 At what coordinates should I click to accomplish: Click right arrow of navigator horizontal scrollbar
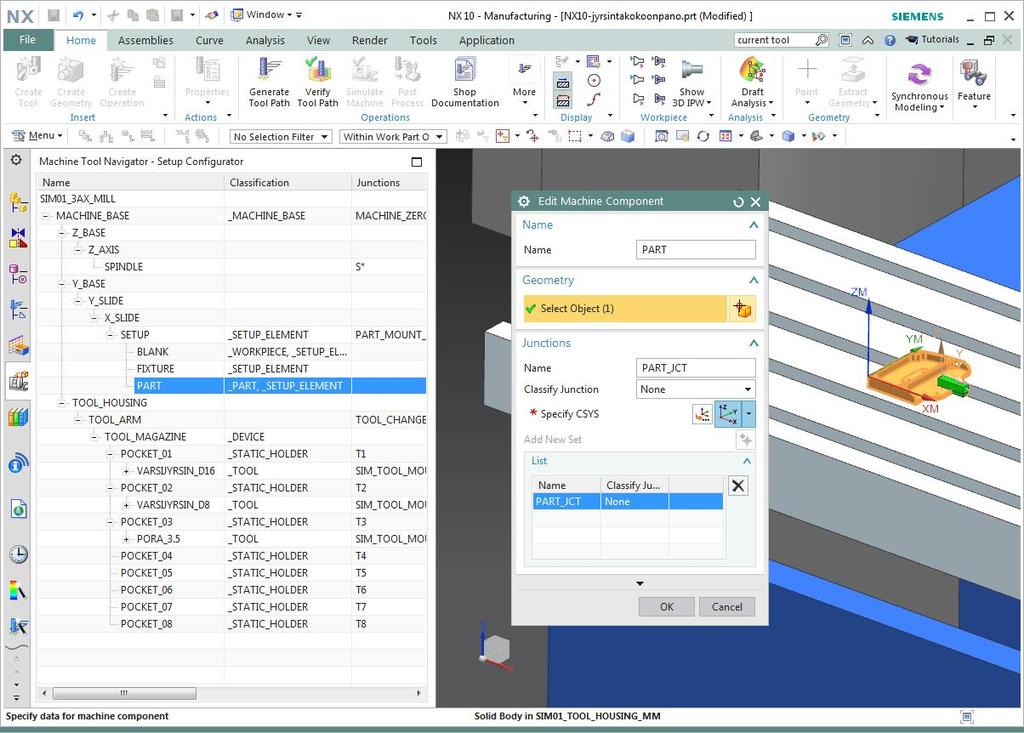tap(419, 693)
